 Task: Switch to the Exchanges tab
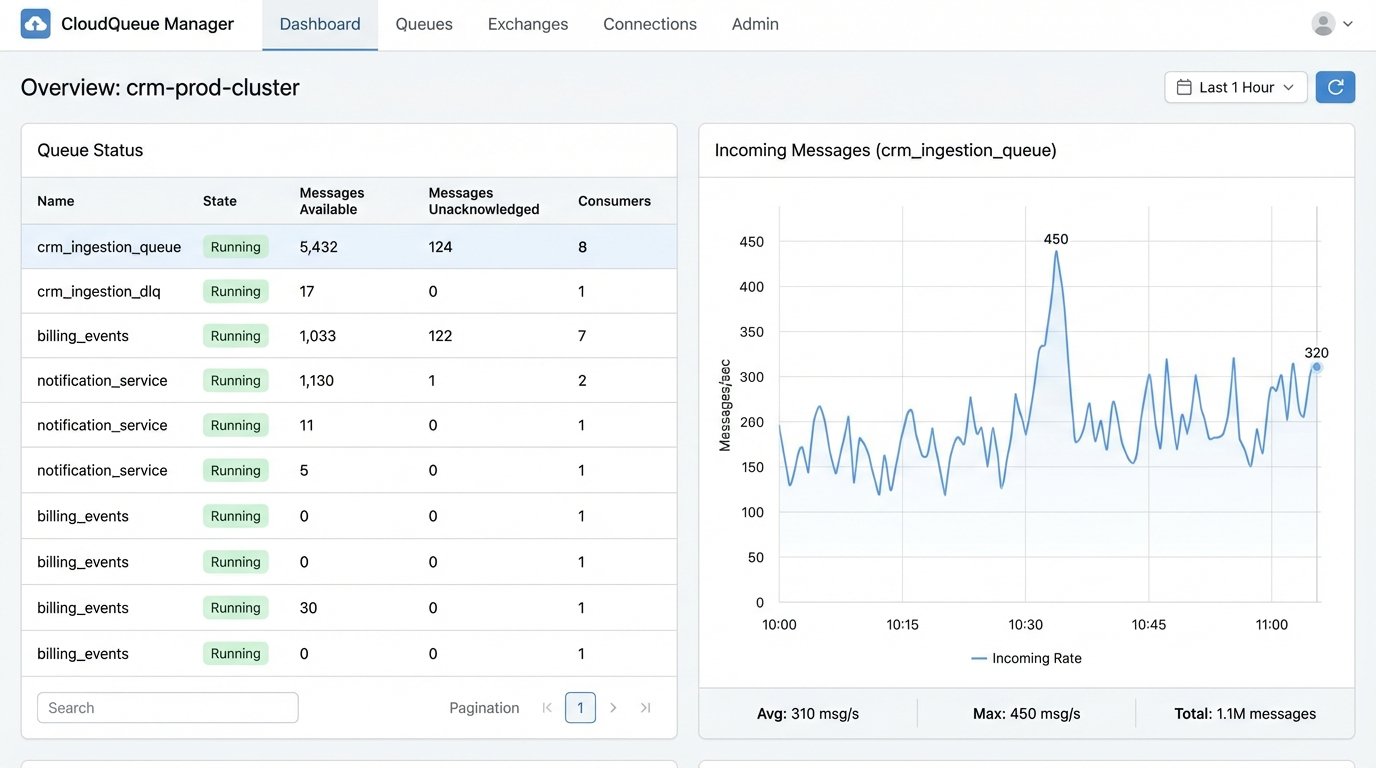[527, 23]
